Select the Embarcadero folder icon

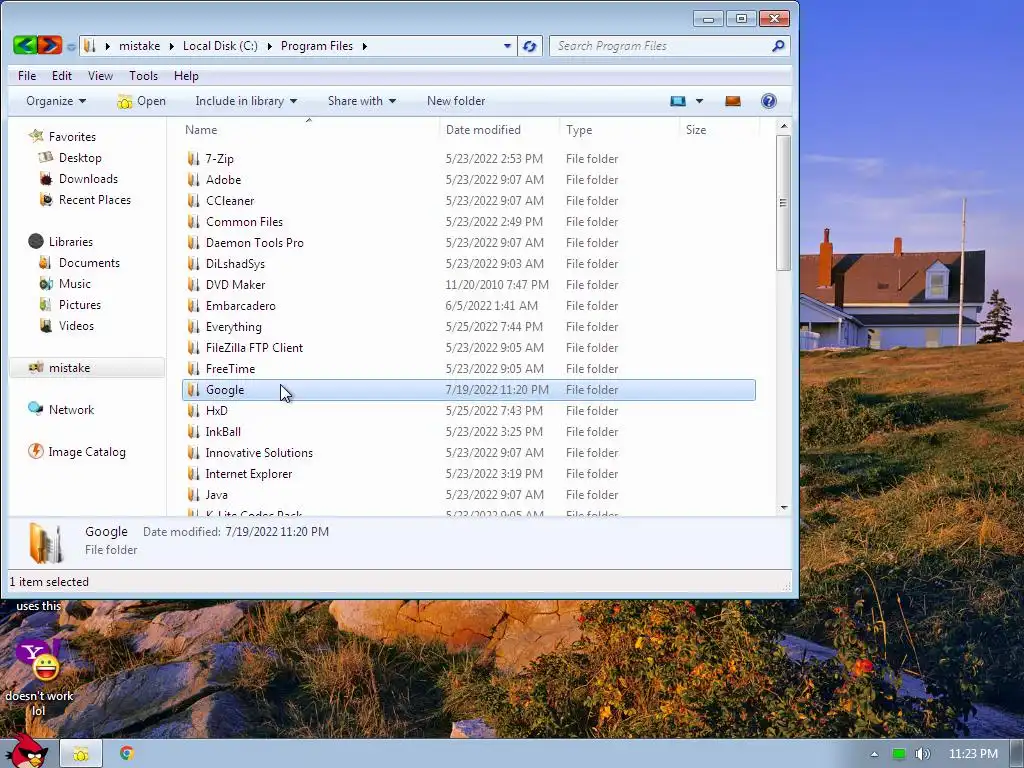(x=193, y=306)
